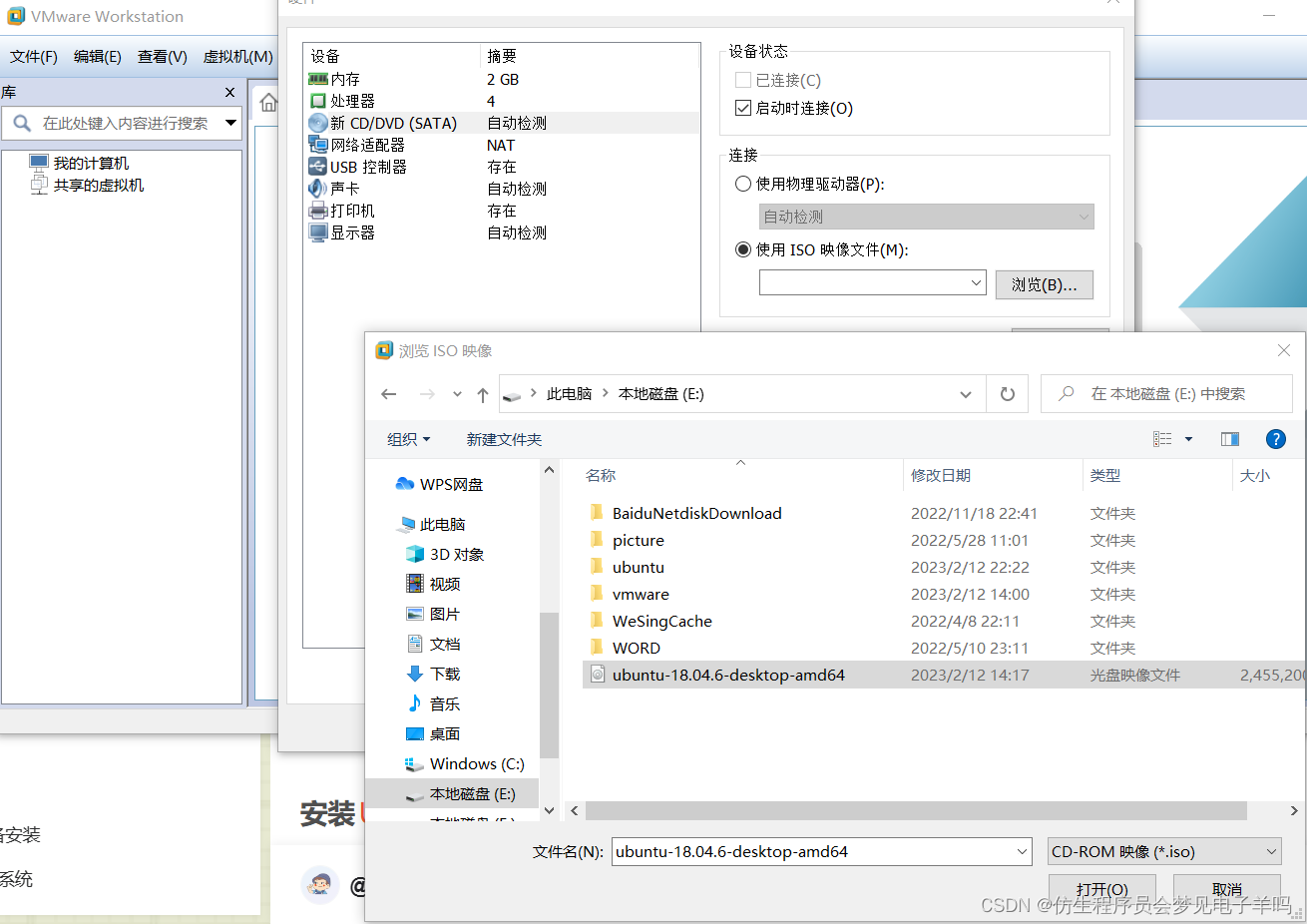Open the ISO image path dropdown
1307x924 pixels.
pyautogui.click(x=977, y=283)
